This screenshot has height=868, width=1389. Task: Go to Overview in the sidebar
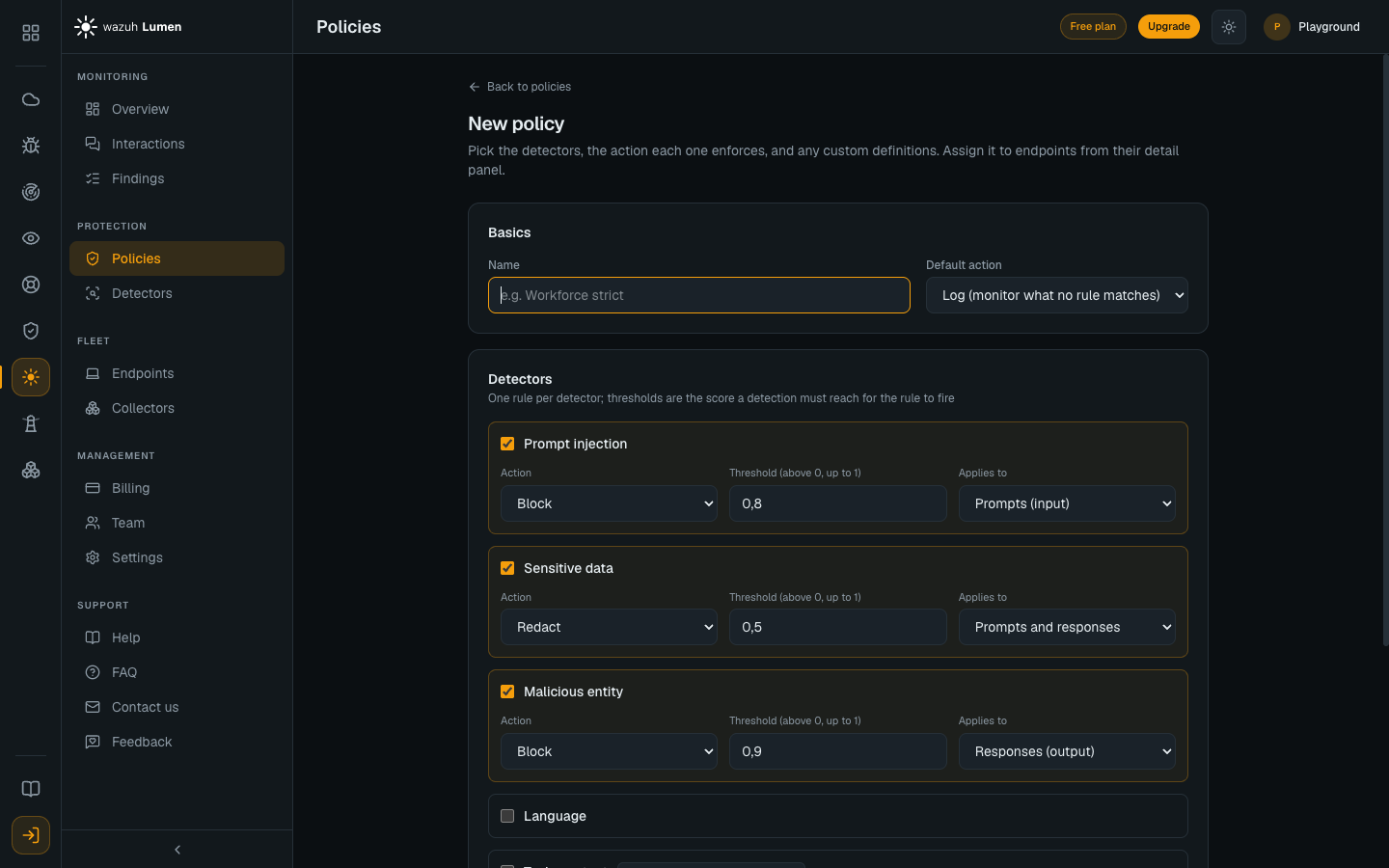click(x=177, y=109)
